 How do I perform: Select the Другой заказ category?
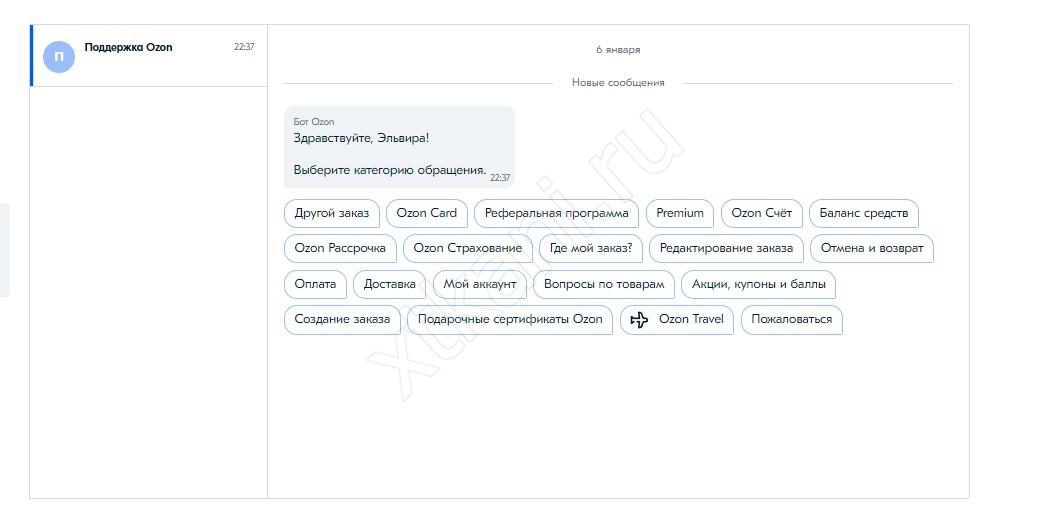click(x=332, y=213)
